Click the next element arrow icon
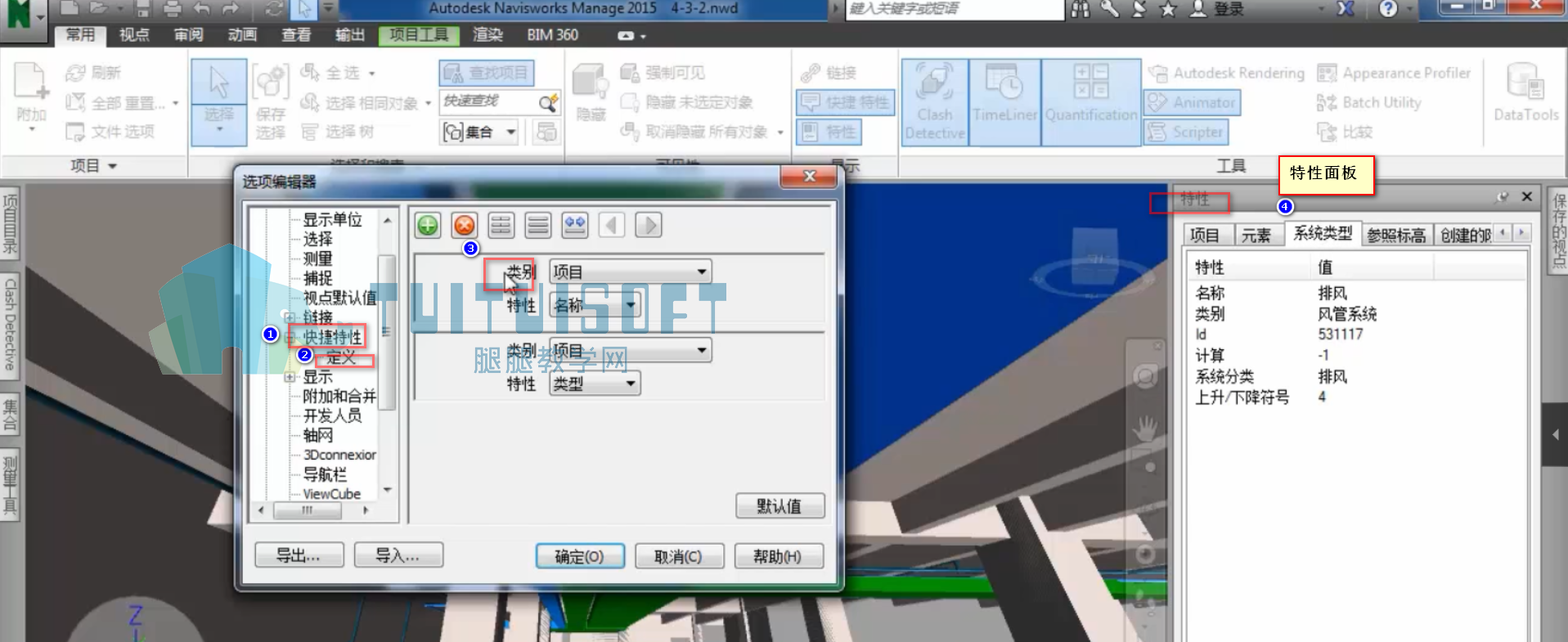The width and height of the screenshot is (1568, 642). tap(649, 225)
